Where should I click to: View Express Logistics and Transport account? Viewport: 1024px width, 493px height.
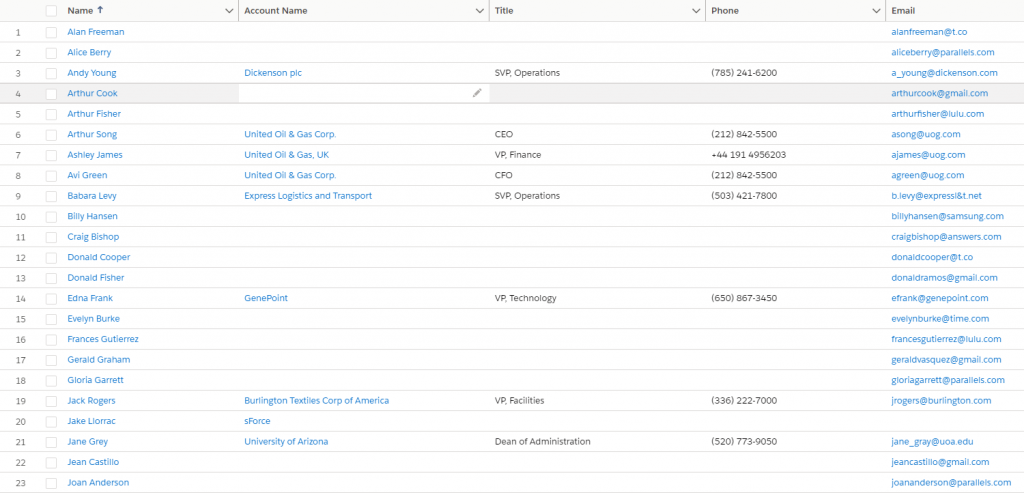point(308,196)
